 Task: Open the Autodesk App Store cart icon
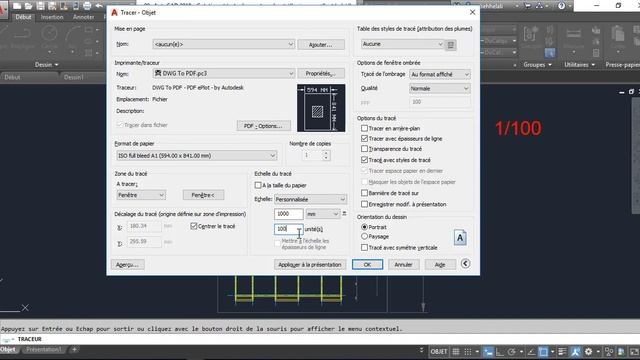[528, 6]
